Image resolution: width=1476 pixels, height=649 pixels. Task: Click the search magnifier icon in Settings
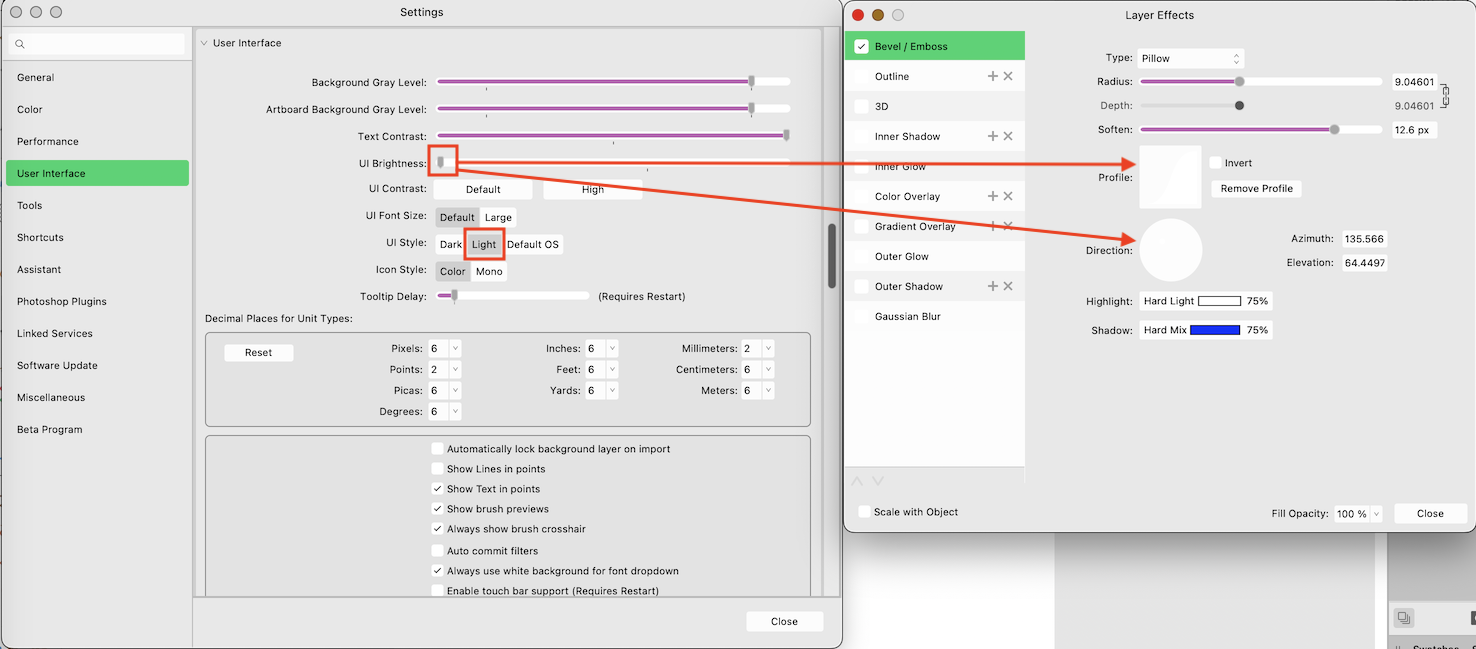[x=20, y=44]
